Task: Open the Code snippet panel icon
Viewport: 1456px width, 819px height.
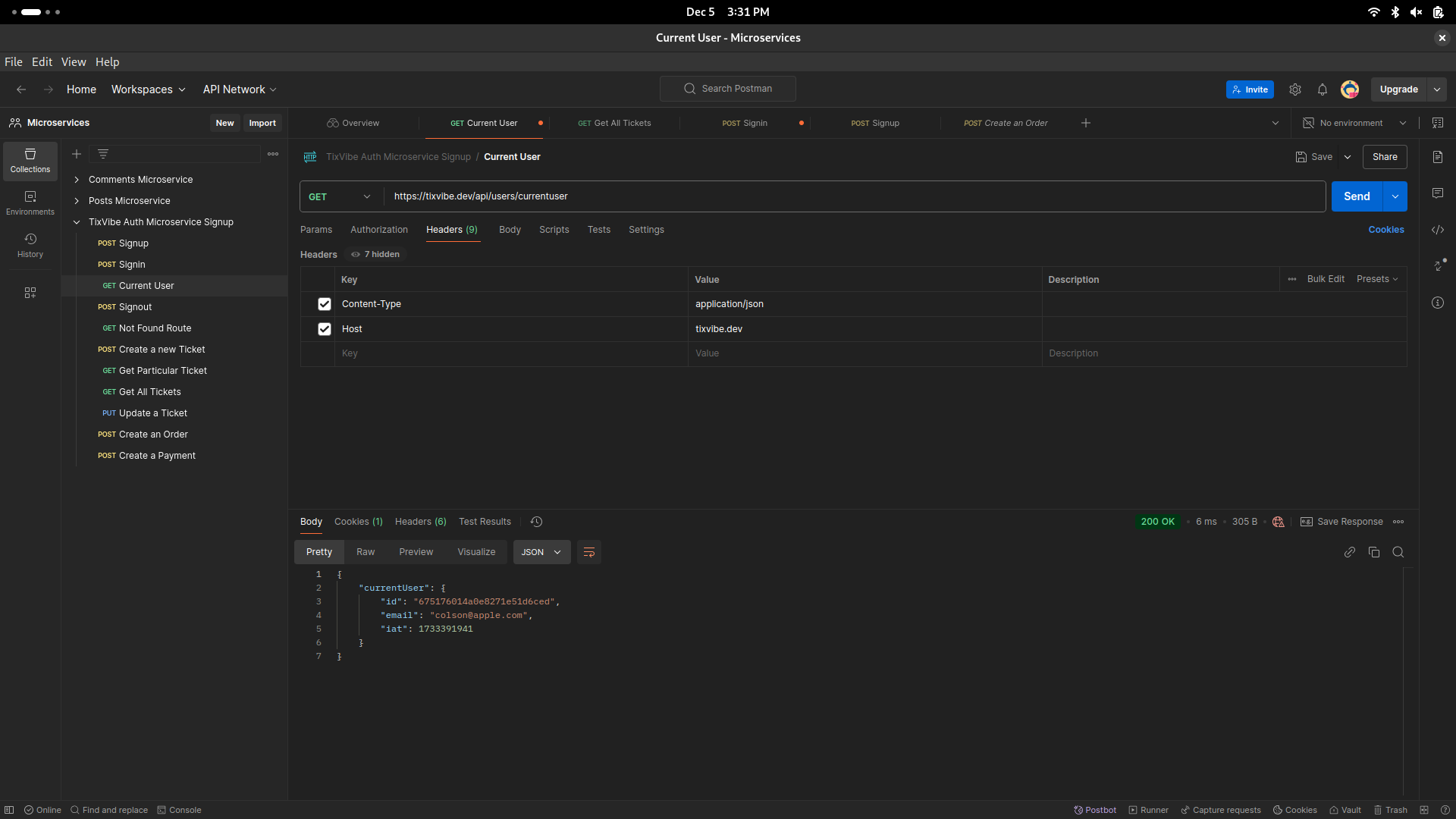Action: click(x=1438, y=230)
